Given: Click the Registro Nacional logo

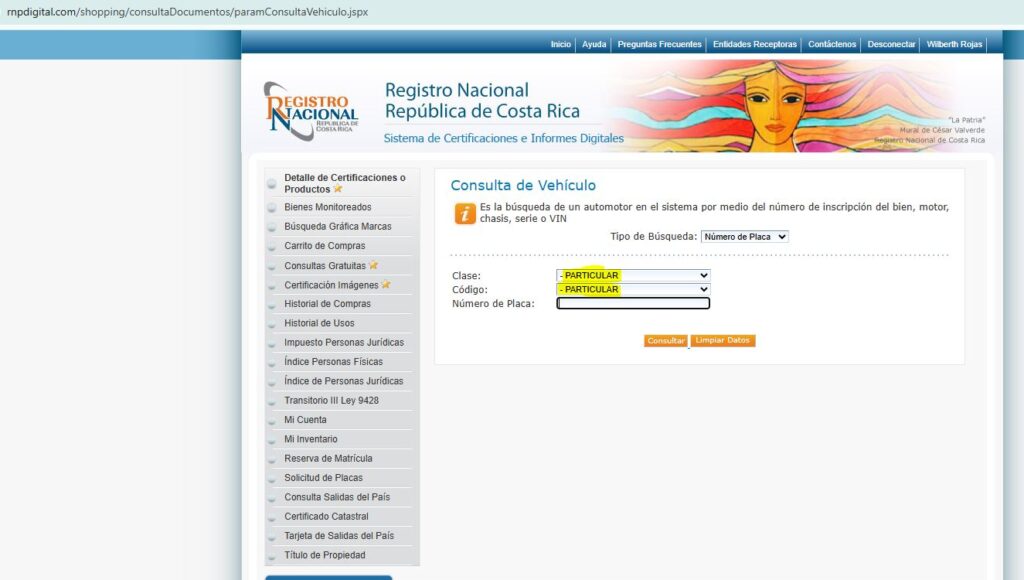Looking at the screenshot, I should click(x=310, y=111).
